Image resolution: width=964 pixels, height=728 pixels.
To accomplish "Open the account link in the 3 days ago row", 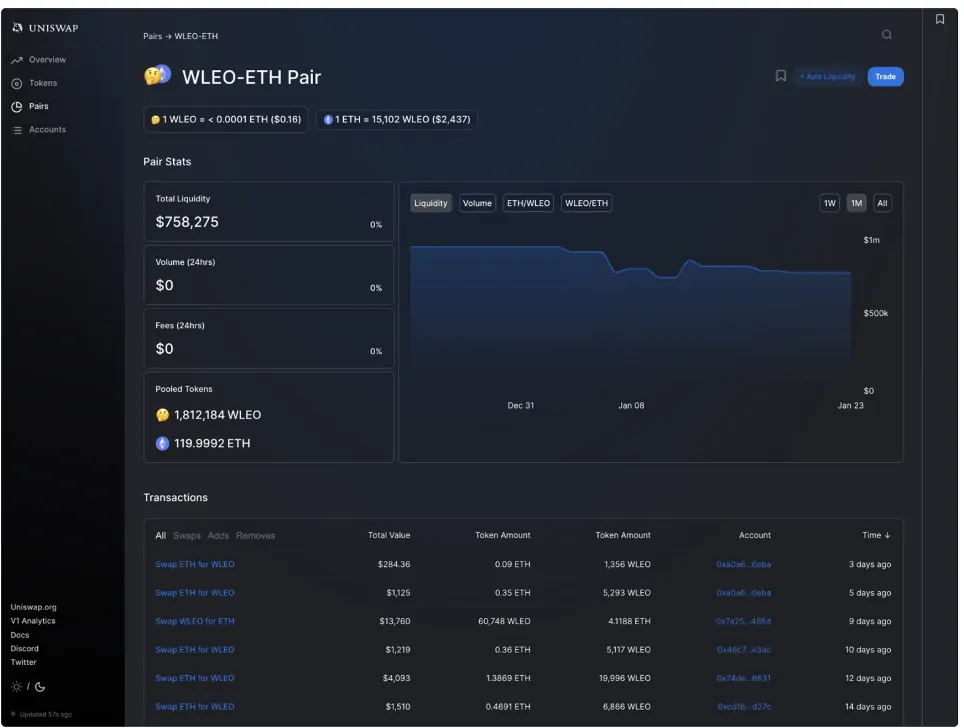I will pyautogui.click(x=743, y=564).
